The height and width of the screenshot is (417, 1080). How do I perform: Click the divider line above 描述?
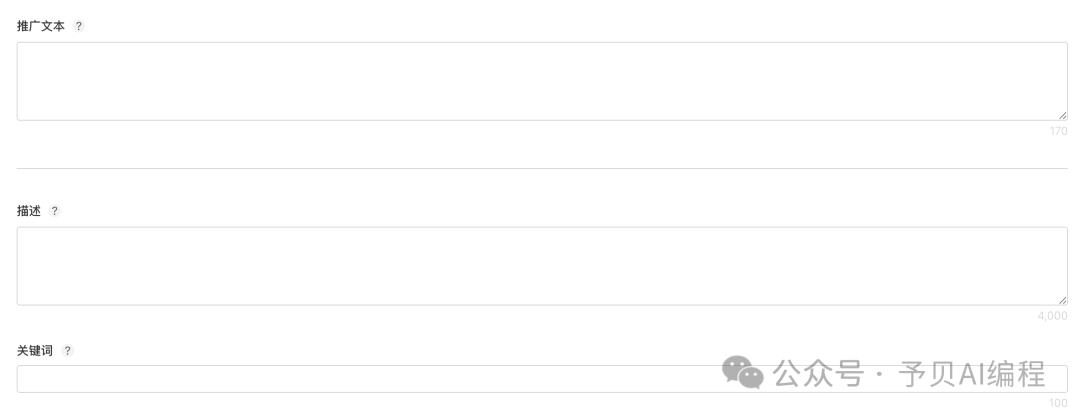[x=541, y=169]
